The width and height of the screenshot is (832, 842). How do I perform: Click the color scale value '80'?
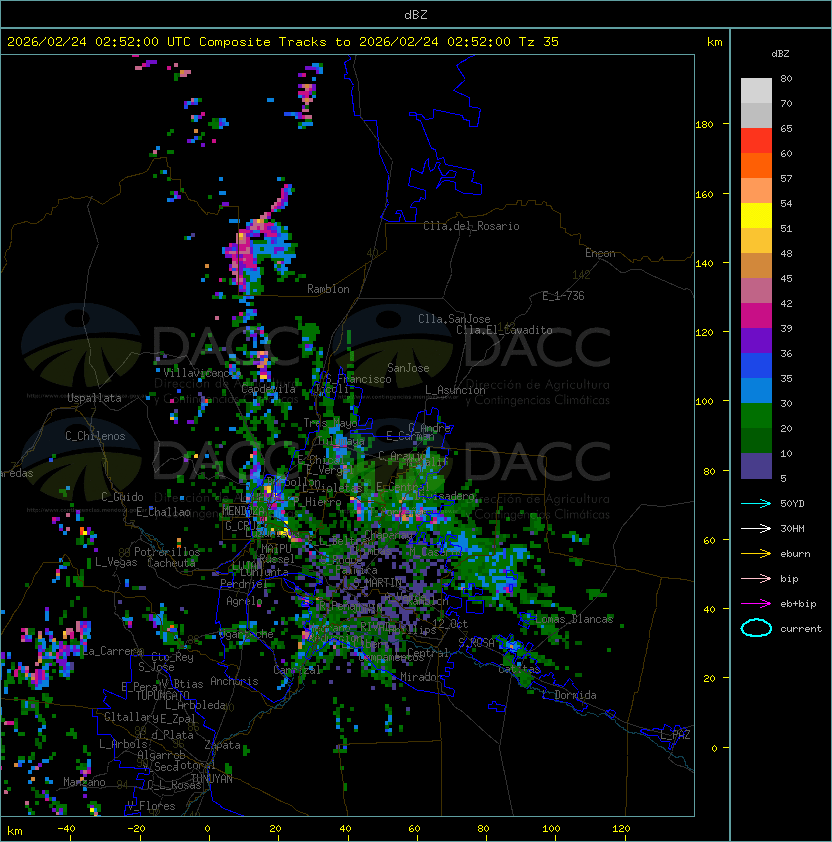point(786,78)
